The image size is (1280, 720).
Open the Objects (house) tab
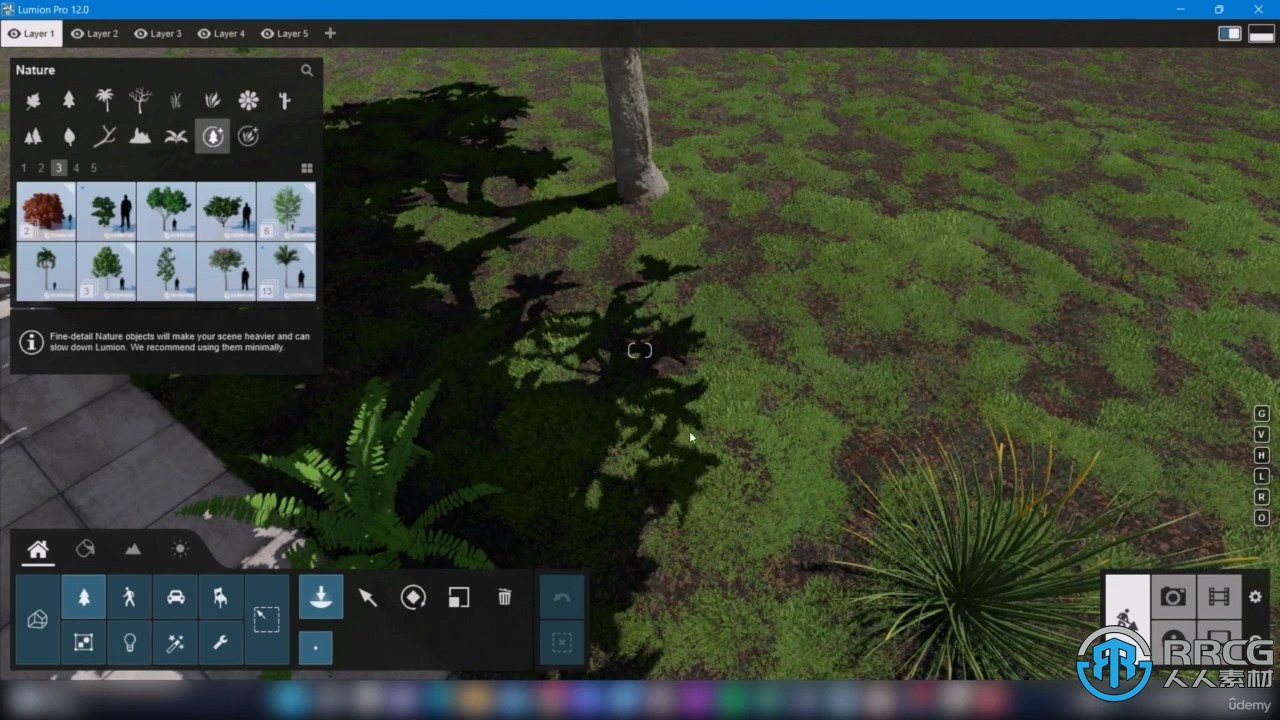(x=38, y=549)
